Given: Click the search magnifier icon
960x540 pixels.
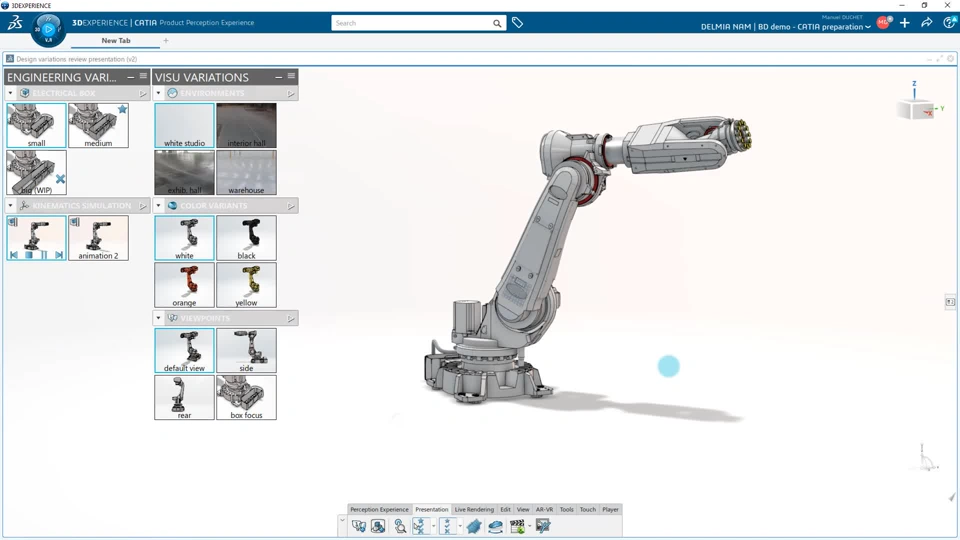Looking at the screenshot, I should (x=497, y=23).
